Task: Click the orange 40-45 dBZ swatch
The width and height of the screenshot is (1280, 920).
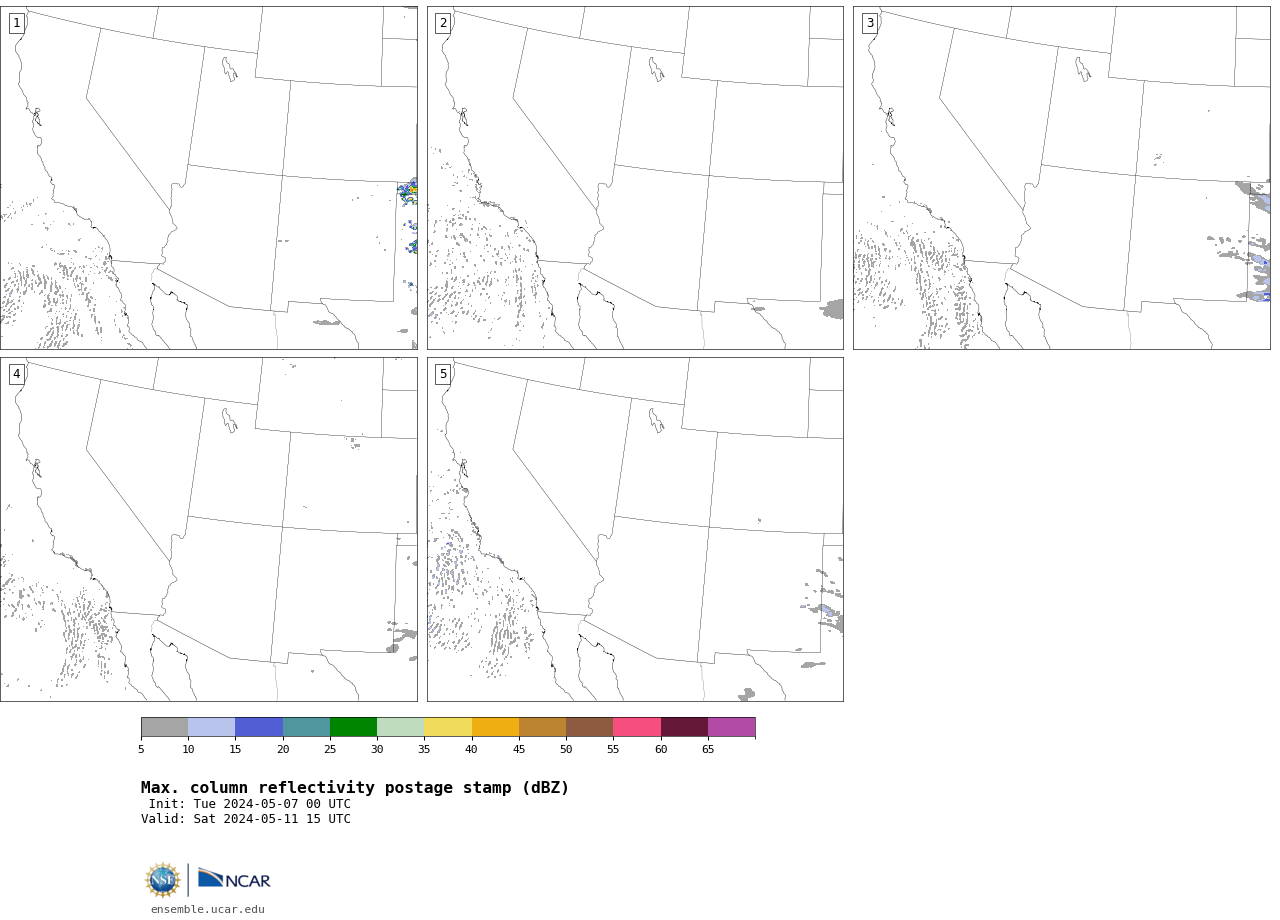Action: [495, 727]
